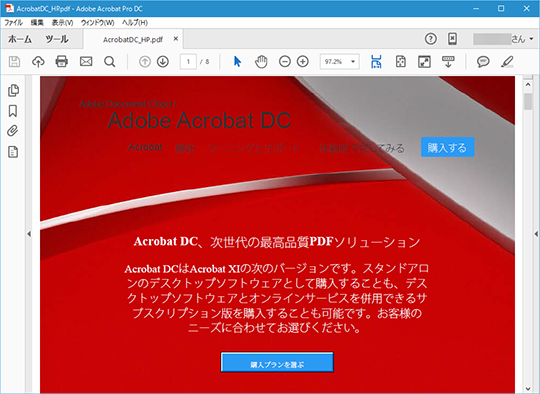Screen dimensions: 540x394
Task: Select the highlighter pen tool
Action: point(507,62)
